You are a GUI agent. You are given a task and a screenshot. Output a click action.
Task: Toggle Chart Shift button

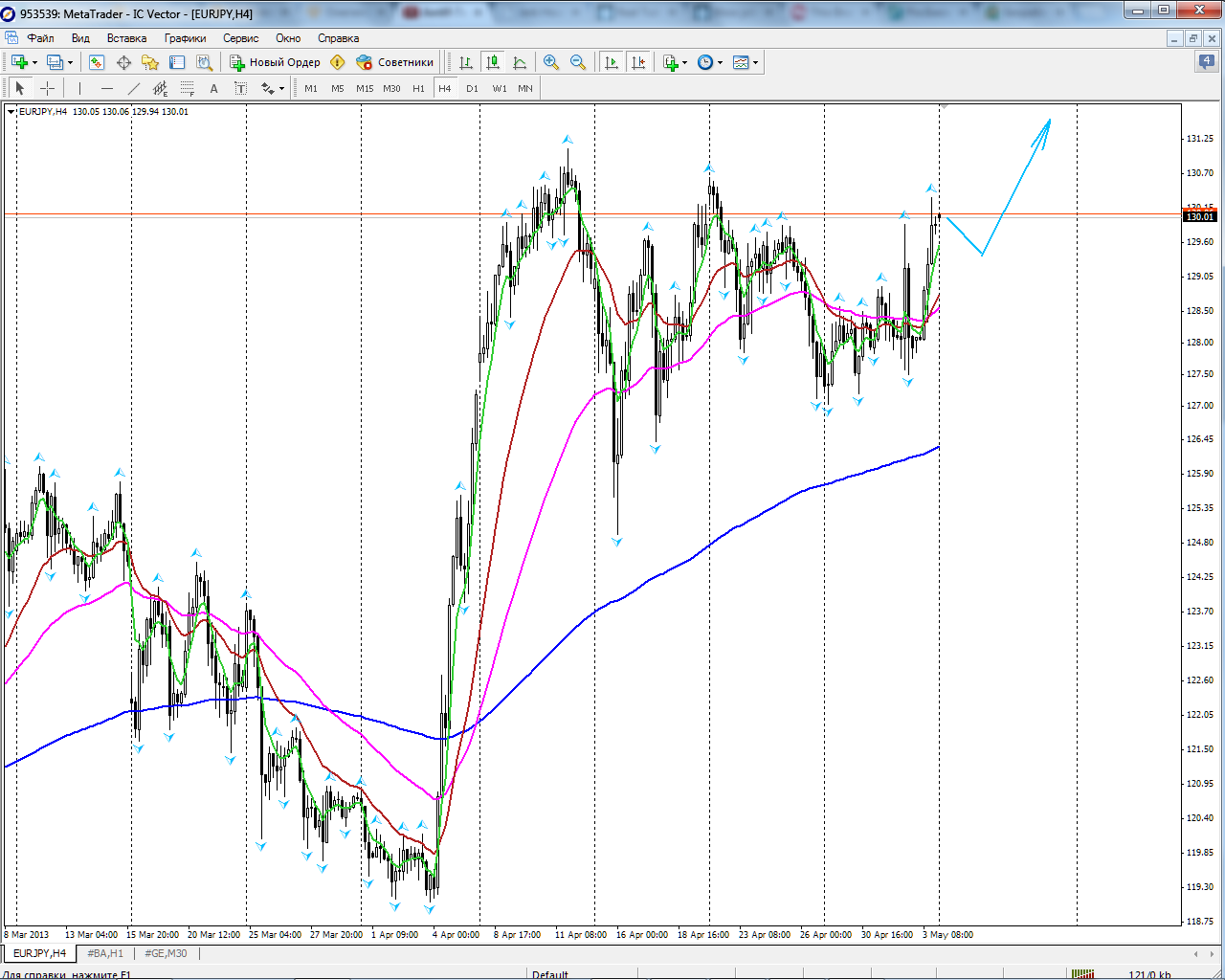point(638,62)
